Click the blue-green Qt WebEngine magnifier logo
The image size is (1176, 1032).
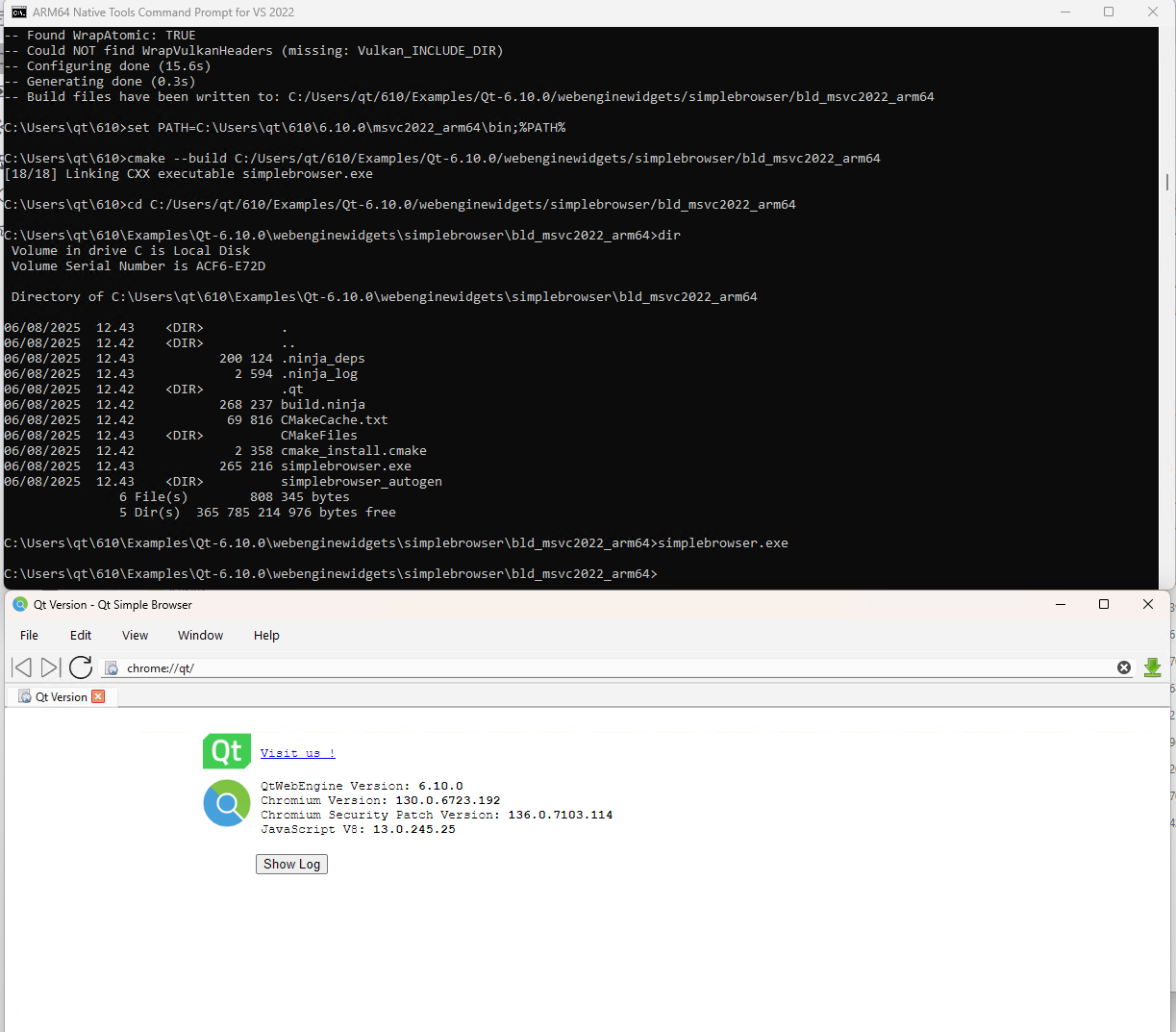(x=227, y=803)
